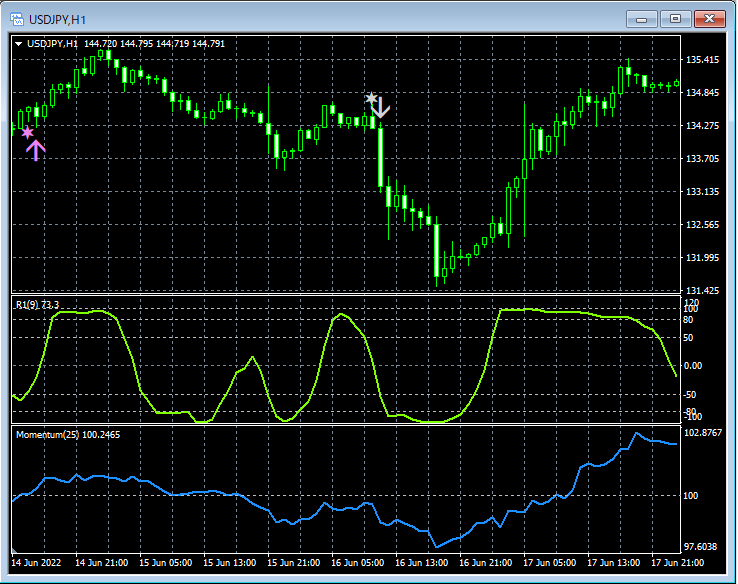Expand the USDJPY,H1 chart dropdown triangle
Viewport: 738px width, 584px height.
19,44
